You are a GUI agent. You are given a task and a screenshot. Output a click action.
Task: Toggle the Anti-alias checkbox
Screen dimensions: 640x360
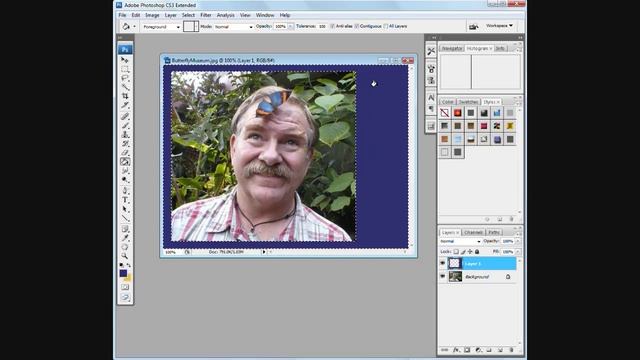(x=332, y=26)
